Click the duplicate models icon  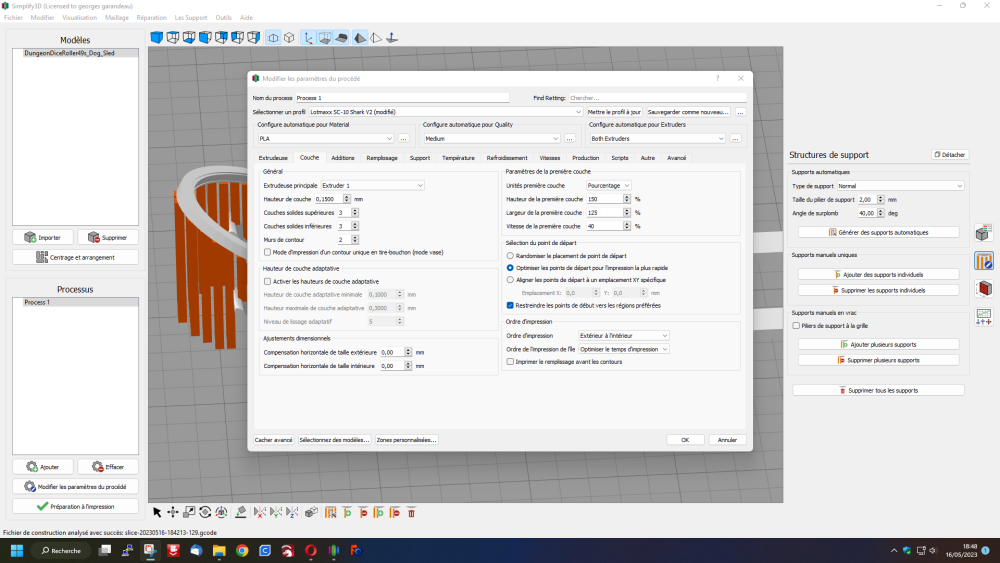[x=311, y=512]
